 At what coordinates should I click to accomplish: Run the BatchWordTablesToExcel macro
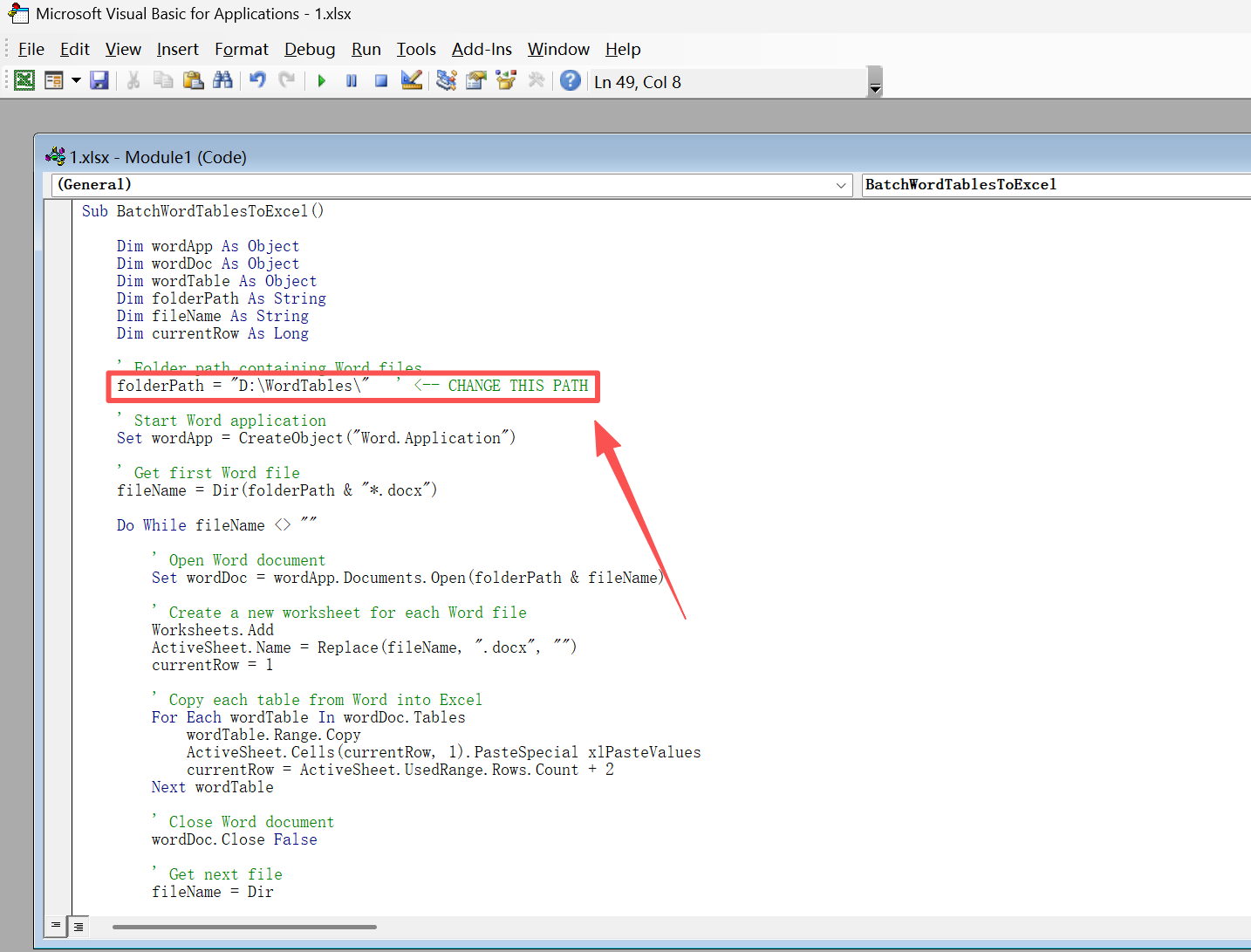[322, 80]
